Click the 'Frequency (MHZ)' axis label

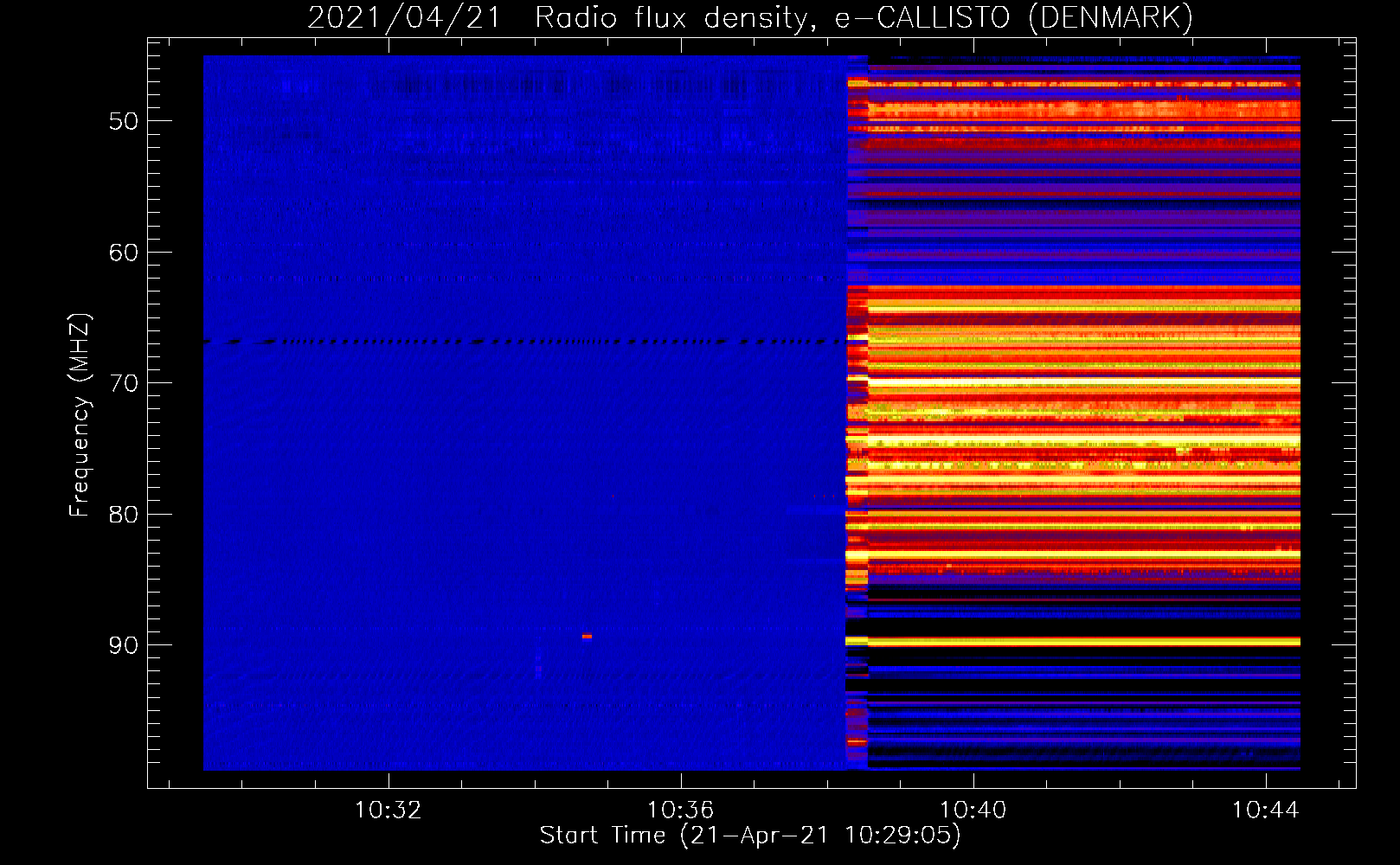pyautogui.click(x=80, y=416)
